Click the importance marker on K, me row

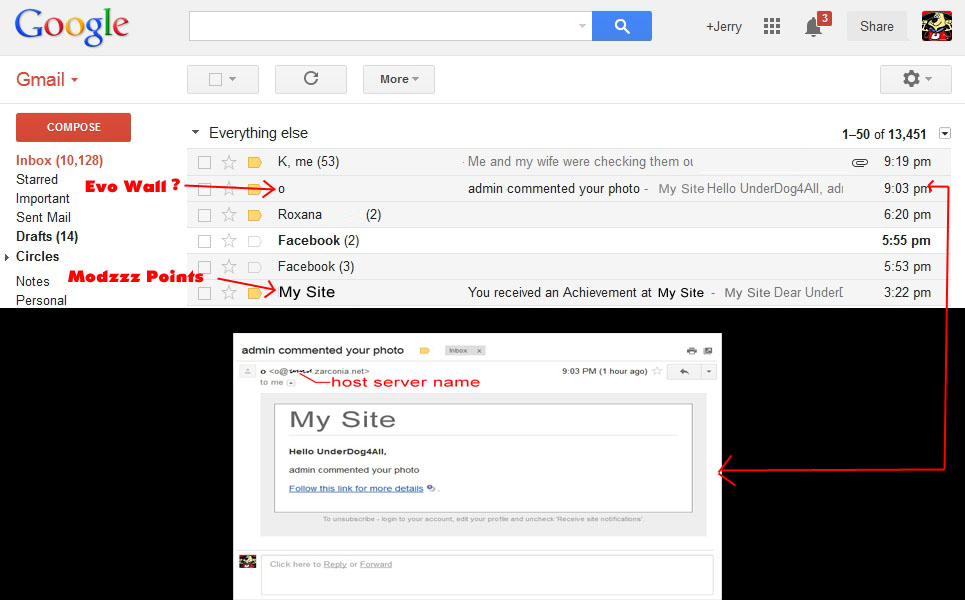tap(255, 162)
